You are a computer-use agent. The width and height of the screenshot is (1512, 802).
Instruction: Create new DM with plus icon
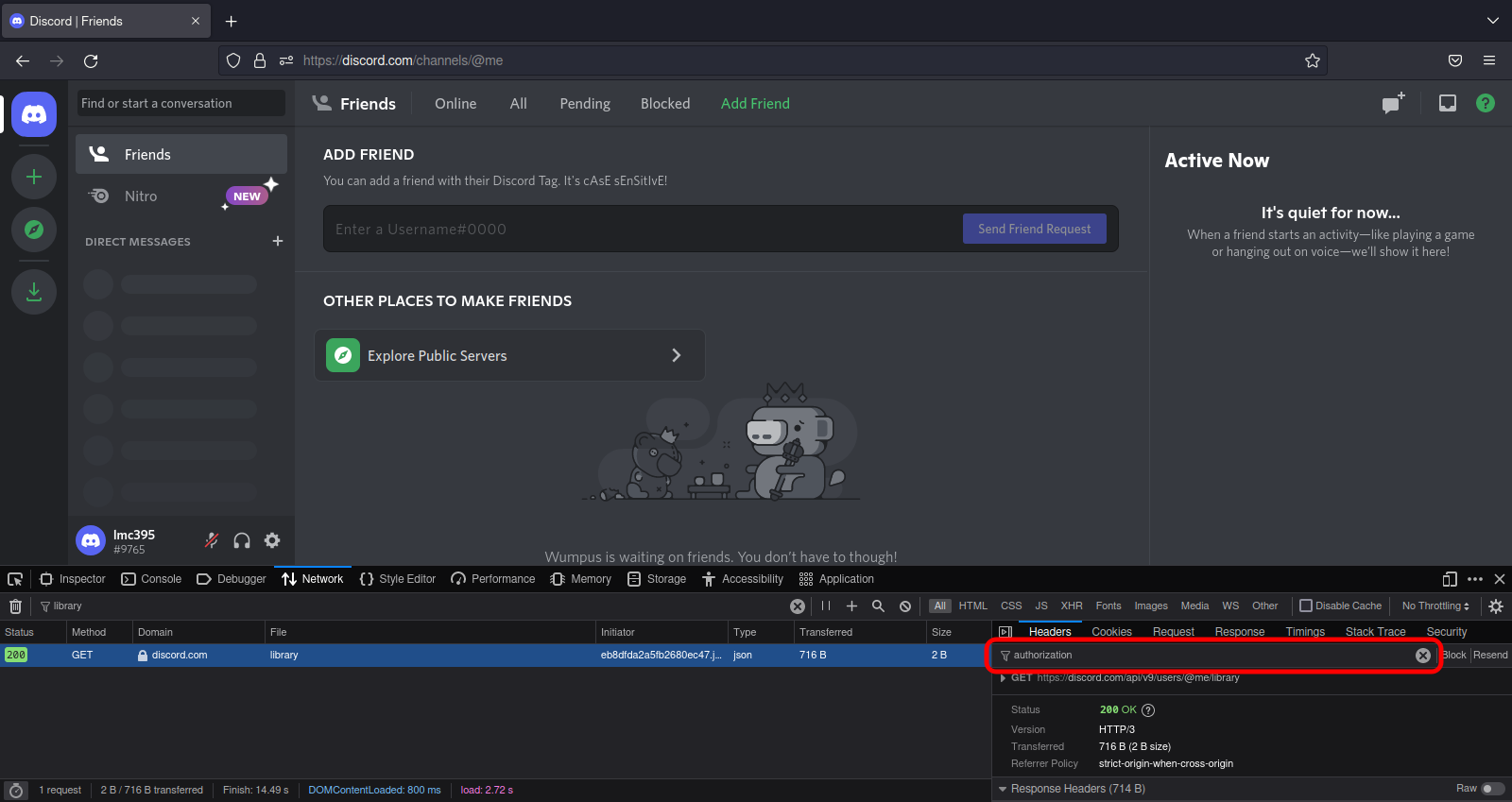point(278,241)
